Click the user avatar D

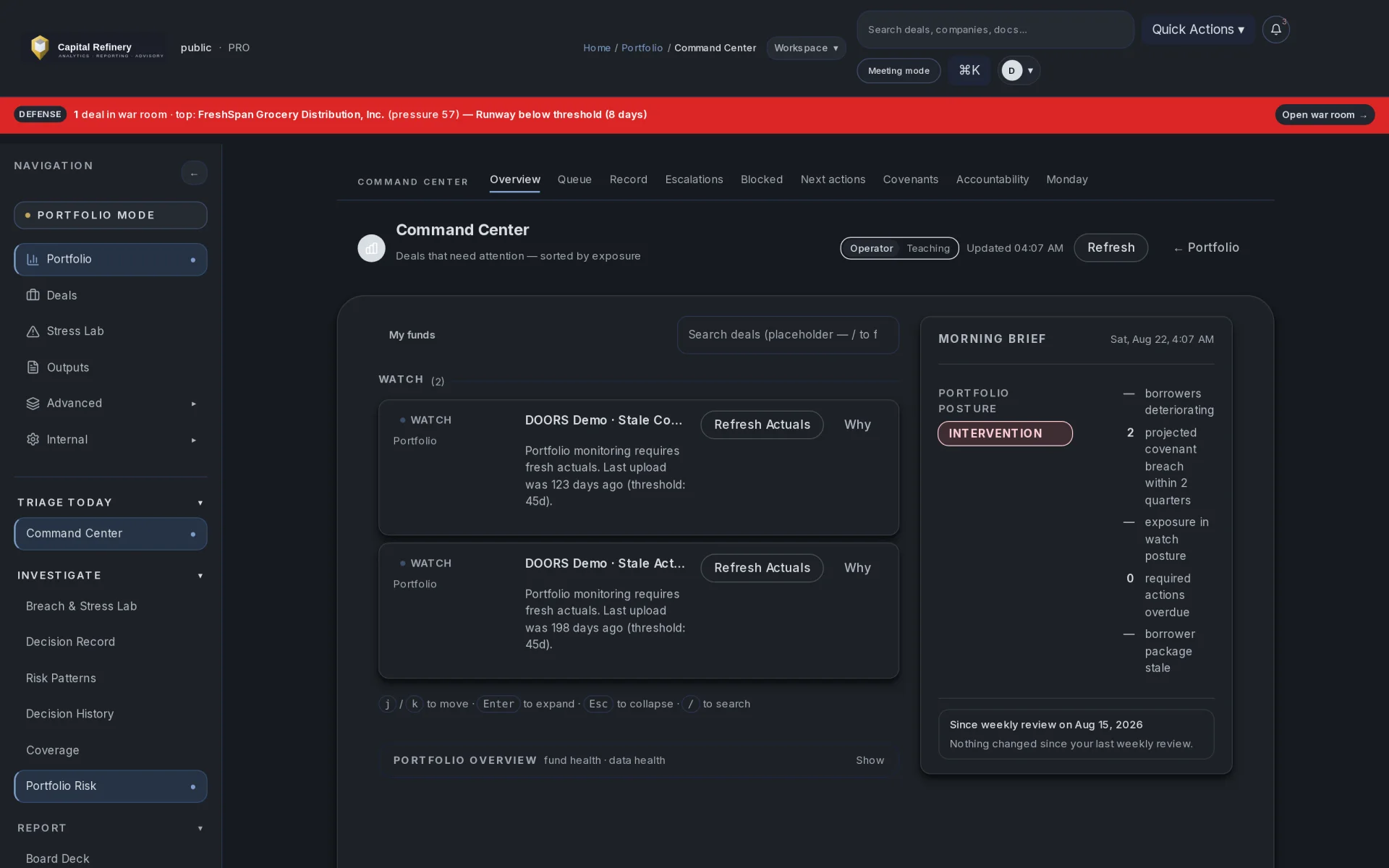(x=1011, y=70)
